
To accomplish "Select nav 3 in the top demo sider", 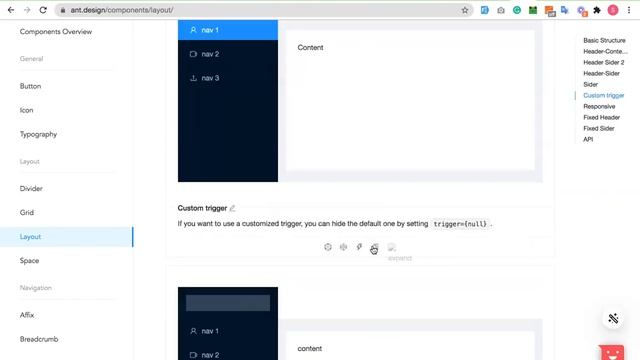I will (228, 78).
